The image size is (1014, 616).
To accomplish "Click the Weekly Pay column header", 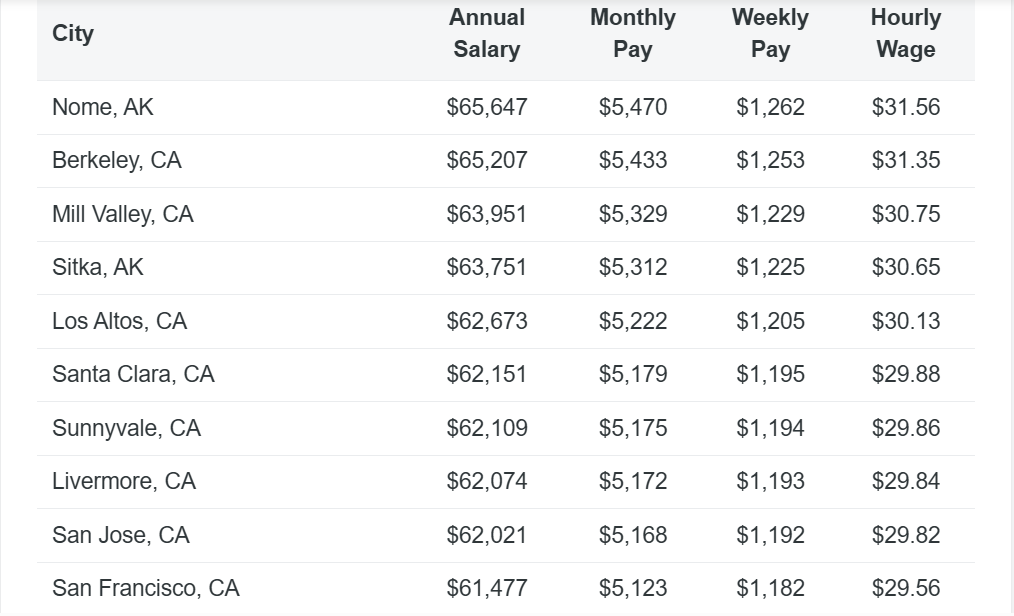I will point(770,34).
